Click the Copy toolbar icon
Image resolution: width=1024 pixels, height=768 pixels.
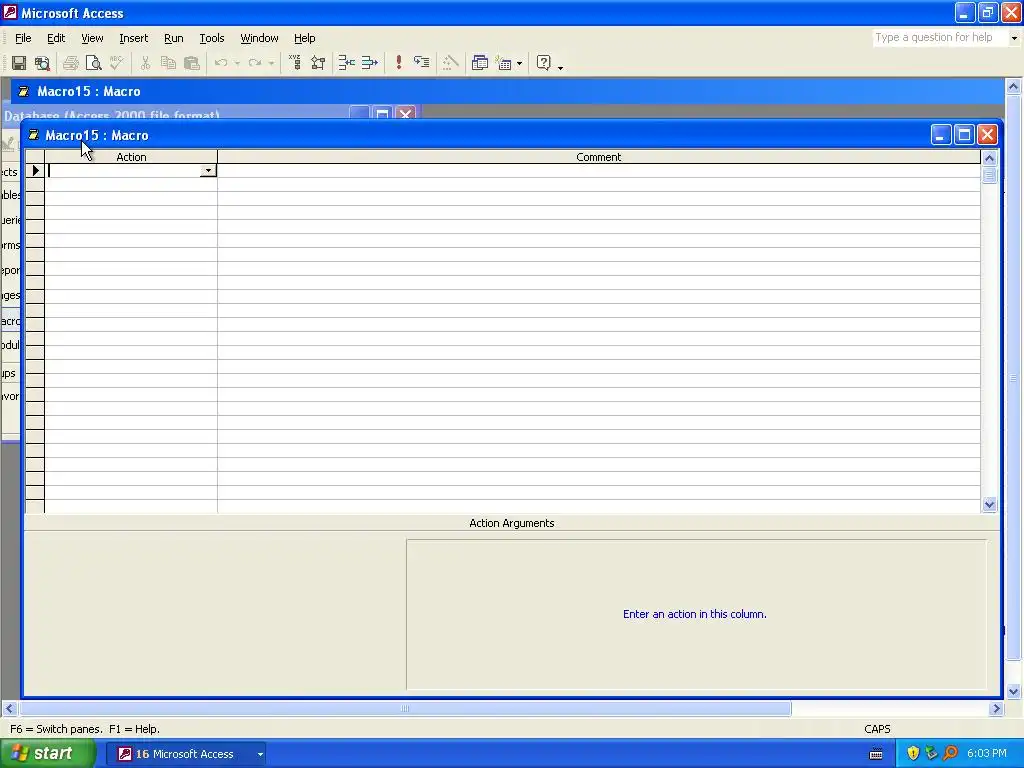pos(168,63)
